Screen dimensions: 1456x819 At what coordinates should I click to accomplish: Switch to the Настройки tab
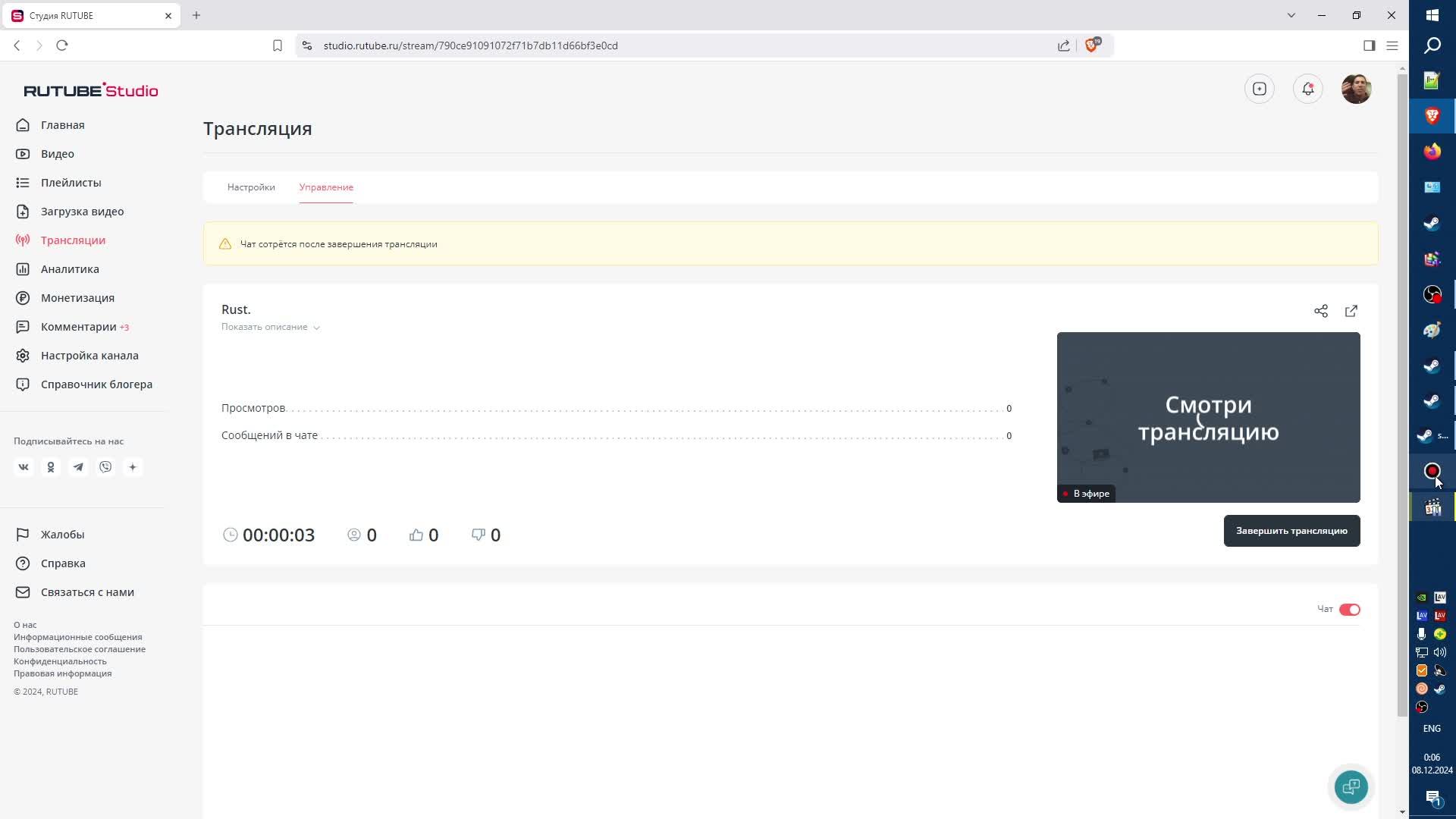click(x=251, y=187)
